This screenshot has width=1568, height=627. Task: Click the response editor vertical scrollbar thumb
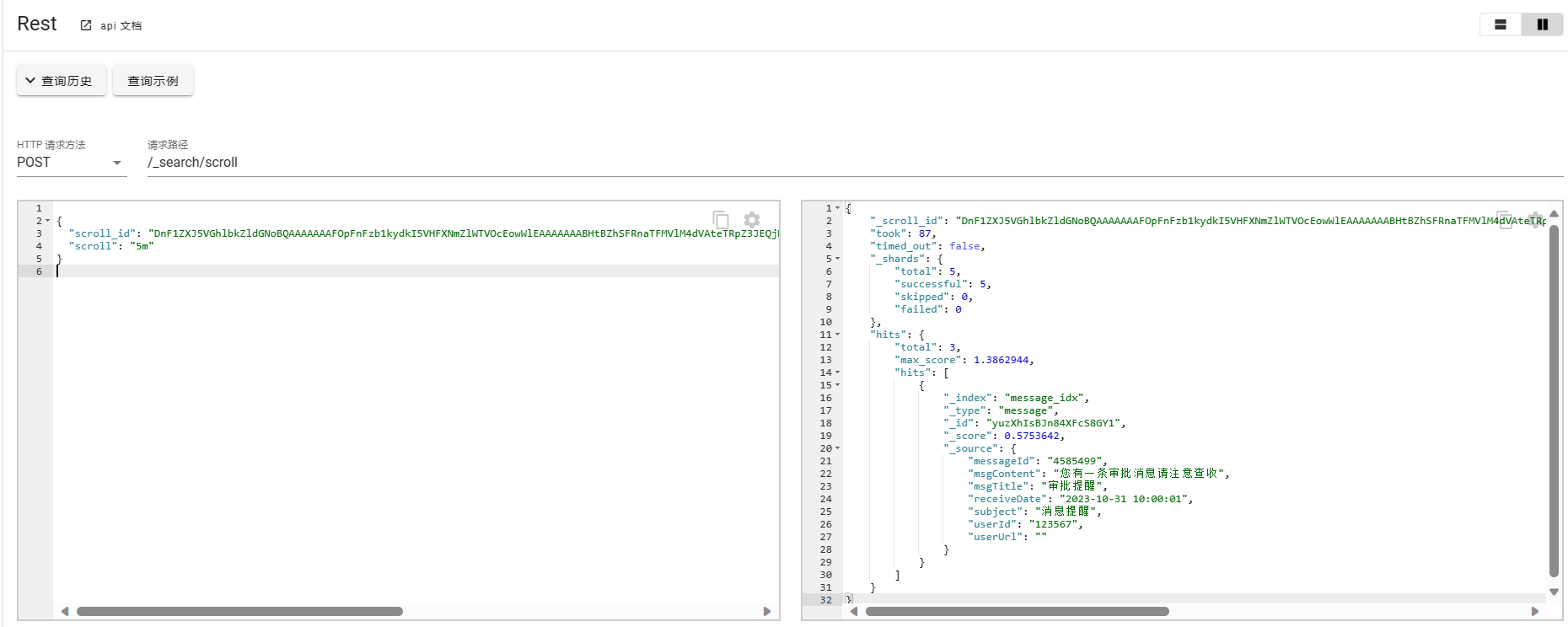pyautogui.click(x=1554, y=400)
